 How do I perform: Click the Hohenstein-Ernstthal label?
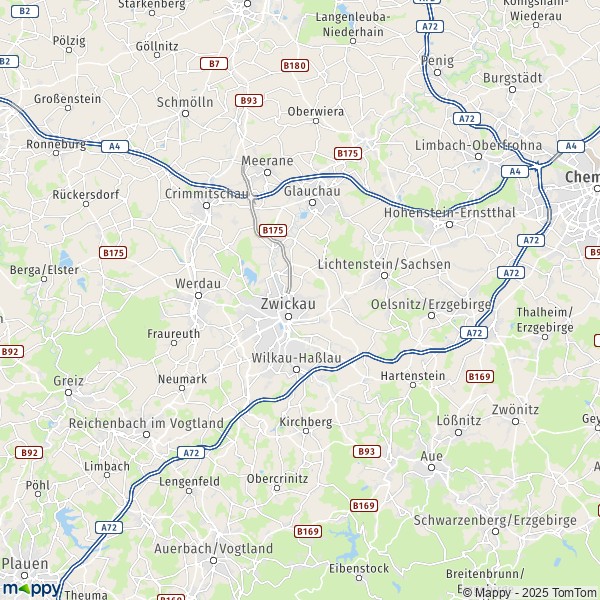pyautogui.click(x=450, y=212)
